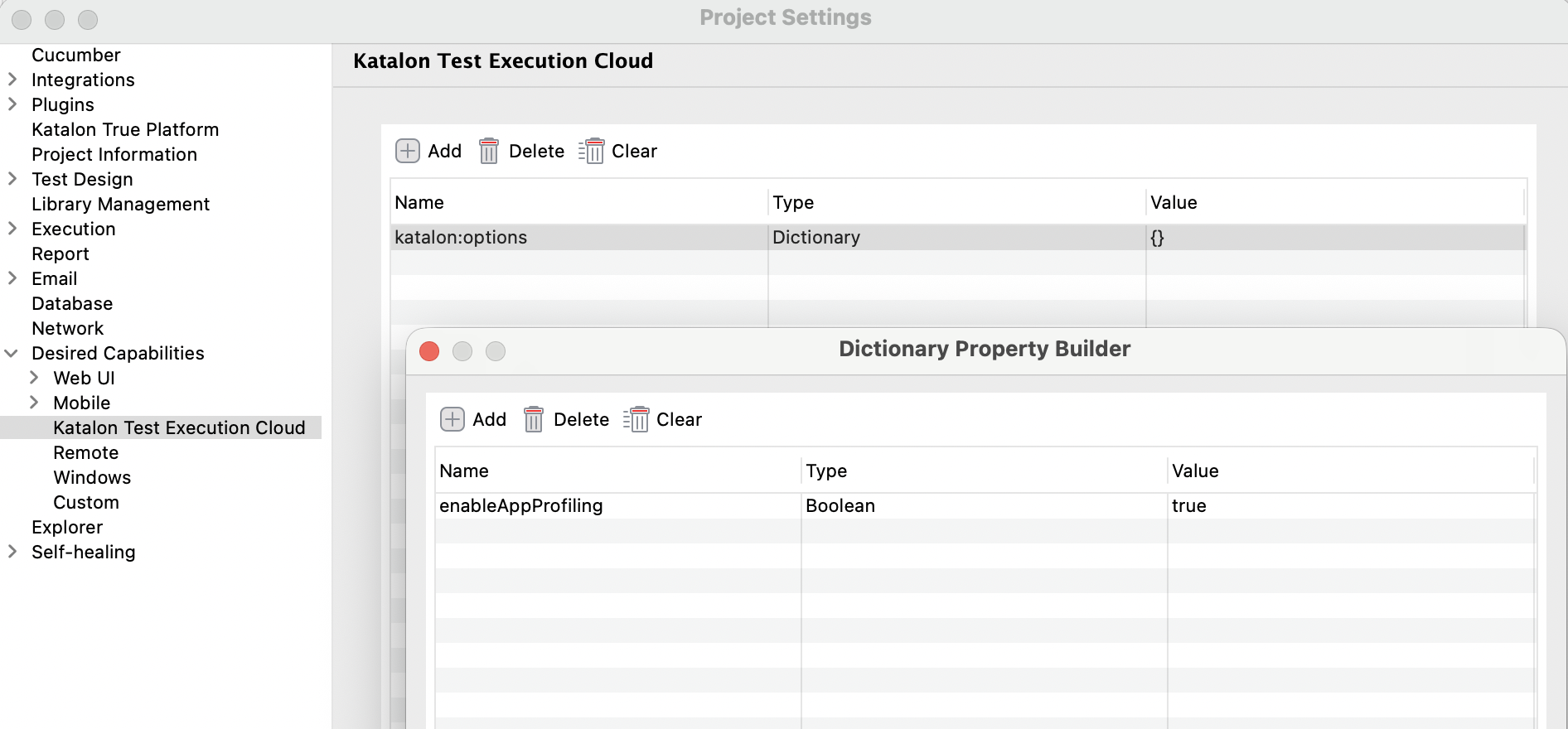Click Value column header in main capabilities table
Viewport: 1568px width, 729px height.
(x=1335, y=202)
